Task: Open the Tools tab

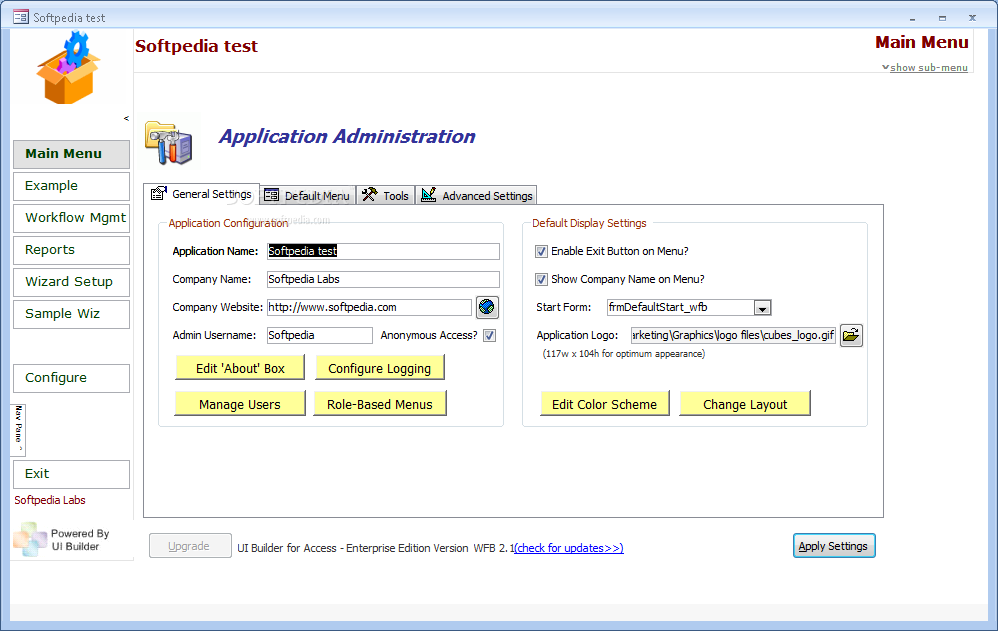Action: (385, 195)
